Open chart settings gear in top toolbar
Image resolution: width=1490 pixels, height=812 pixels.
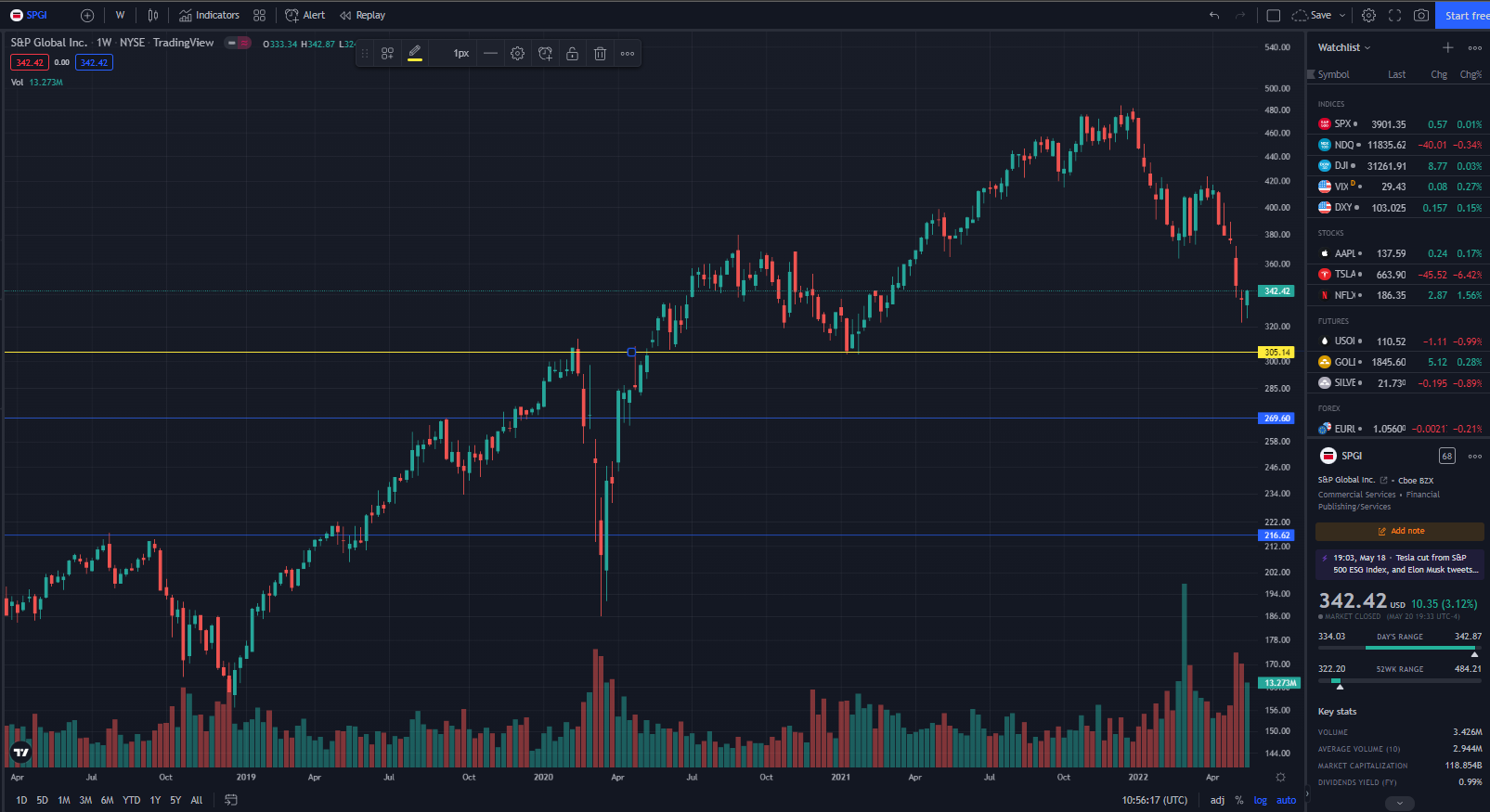[1368, 15]
